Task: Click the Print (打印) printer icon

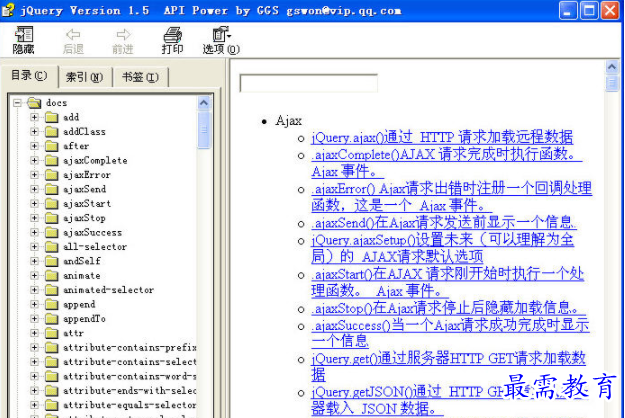Action: click(x=173, y=35)
